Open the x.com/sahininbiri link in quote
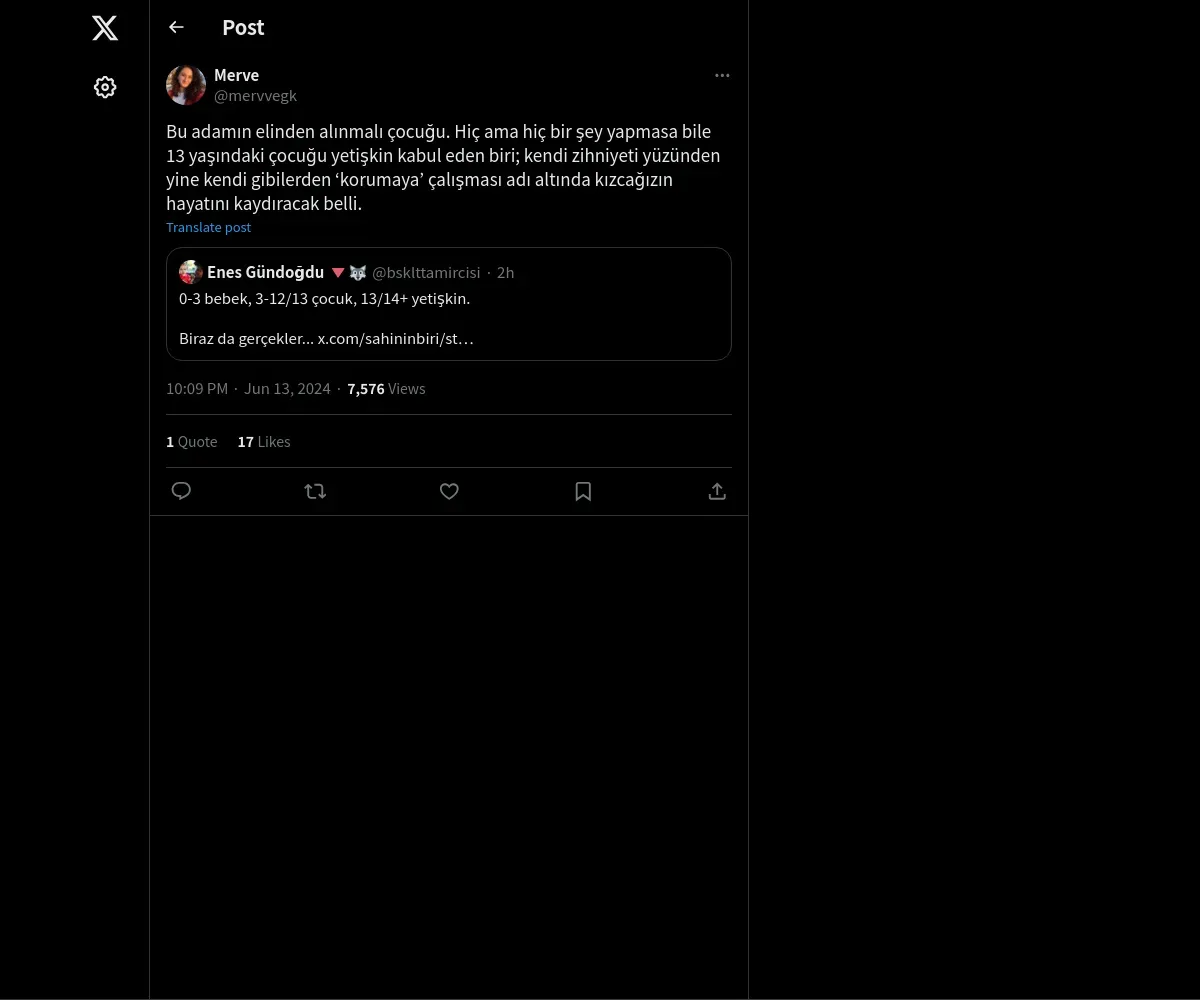Screen dimensions: 1200x1000 (395, 338)
